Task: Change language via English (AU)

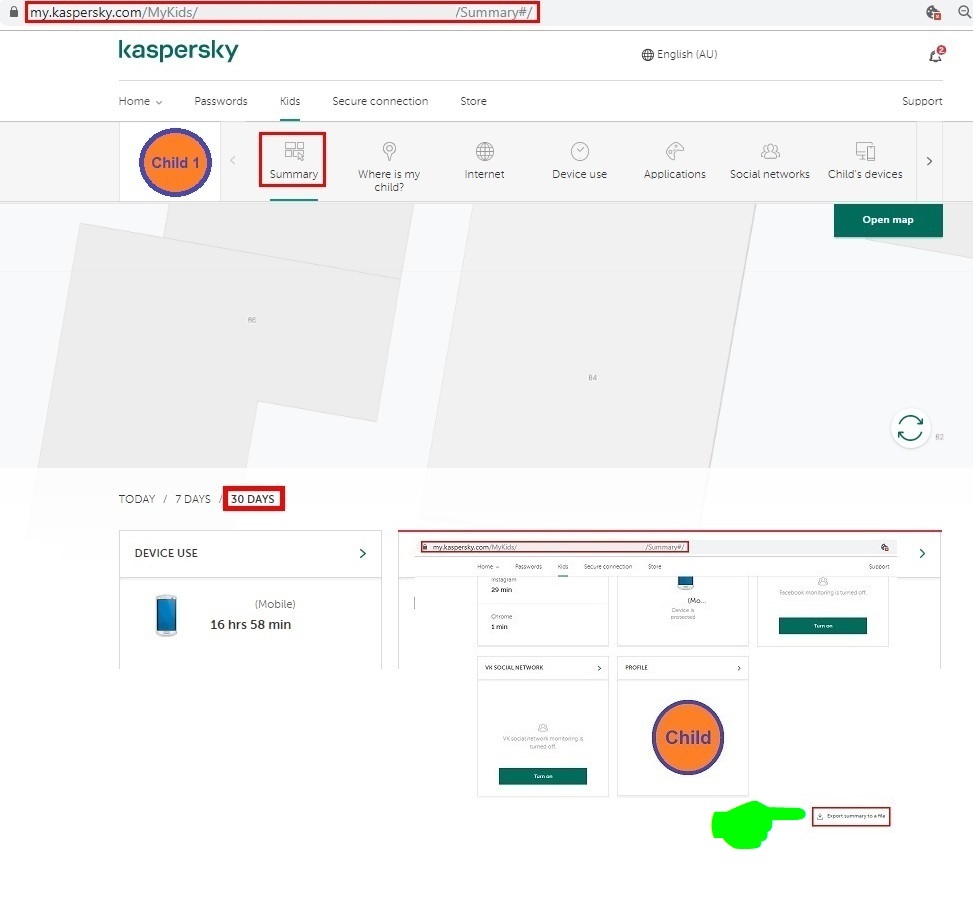Action: coord(687,55)
